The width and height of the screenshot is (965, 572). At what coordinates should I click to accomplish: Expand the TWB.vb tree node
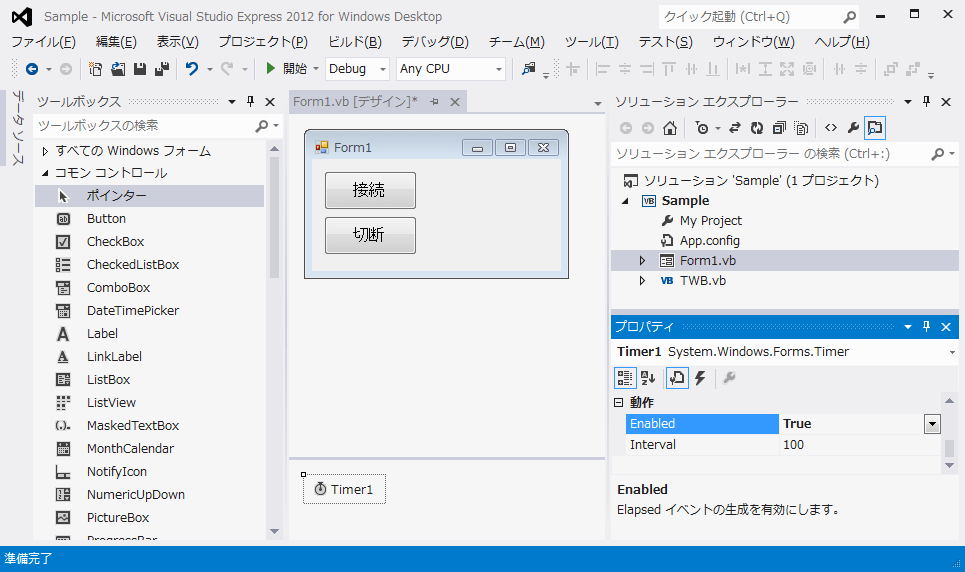pos(642,281)
